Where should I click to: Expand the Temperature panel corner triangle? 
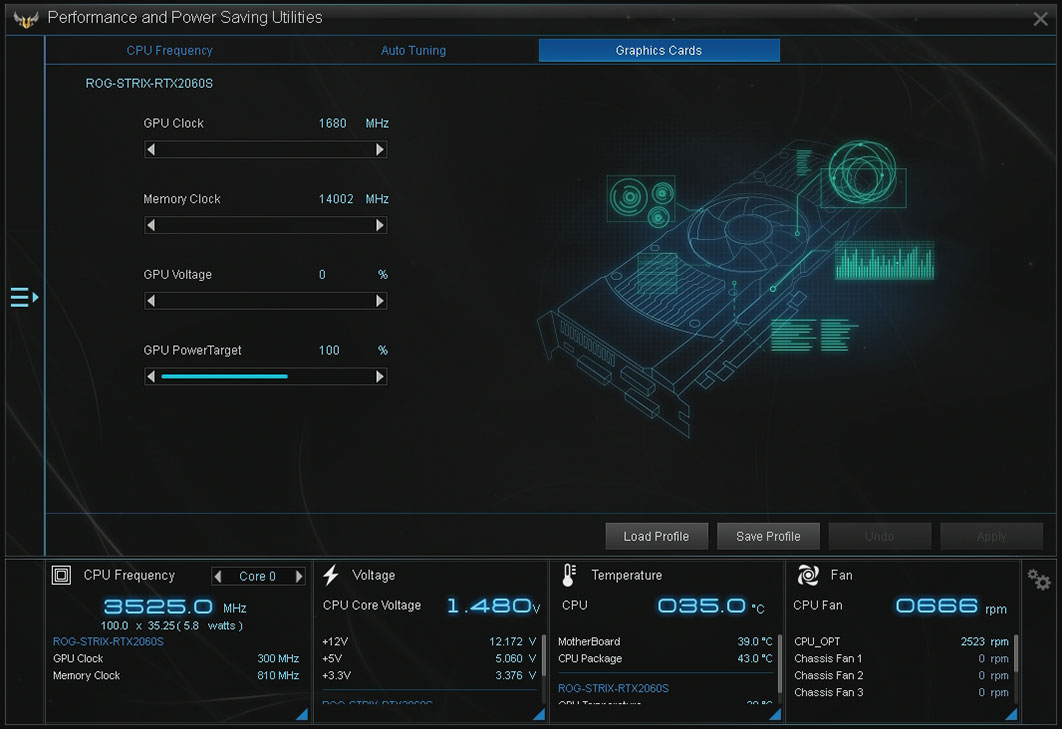pos(776,713)
